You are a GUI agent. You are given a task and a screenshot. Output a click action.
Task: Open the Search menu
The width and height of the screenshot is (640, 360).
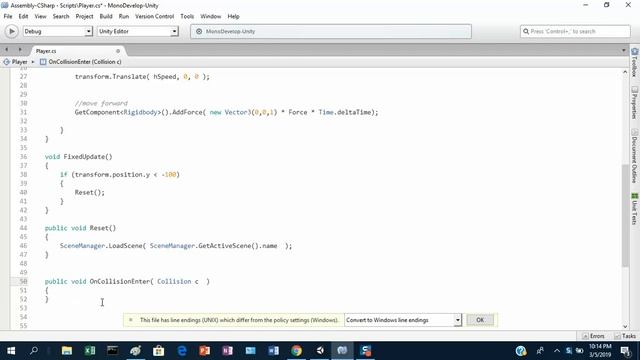pyautogui.click(x=61, y=16)
